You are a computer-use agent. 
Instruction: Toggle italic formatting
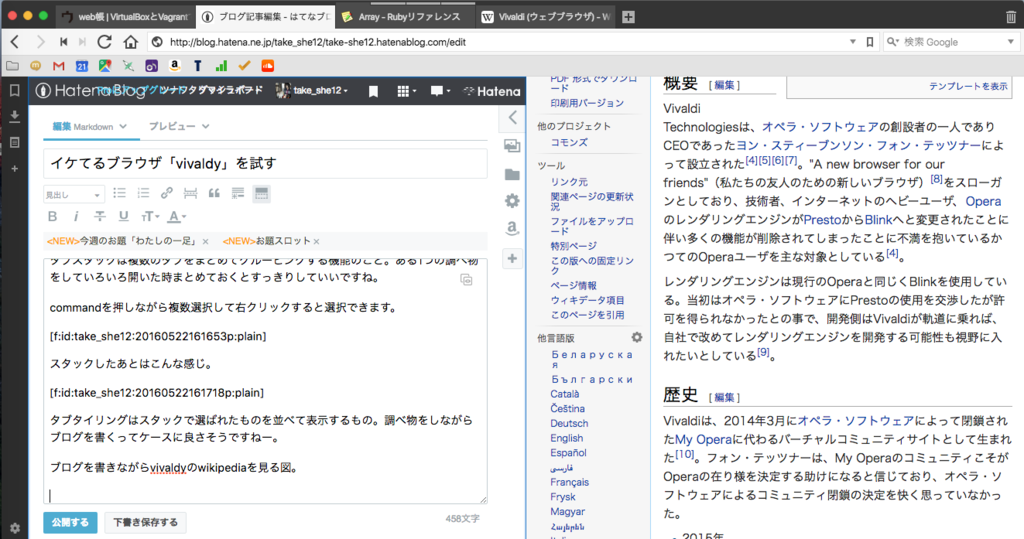coord(76,216)
